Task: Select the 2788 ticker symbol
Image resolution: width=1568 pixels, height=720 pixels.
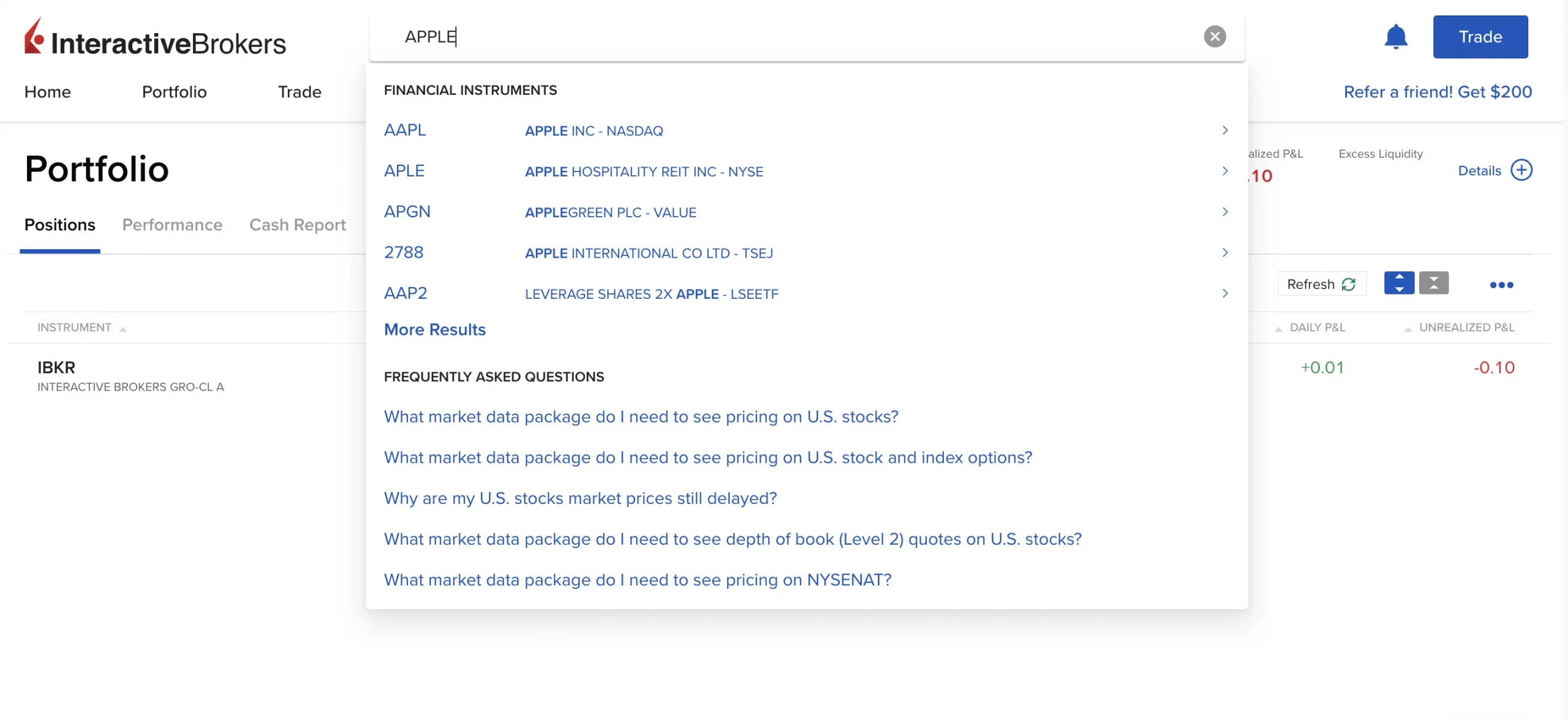Action: click(404, 252)
